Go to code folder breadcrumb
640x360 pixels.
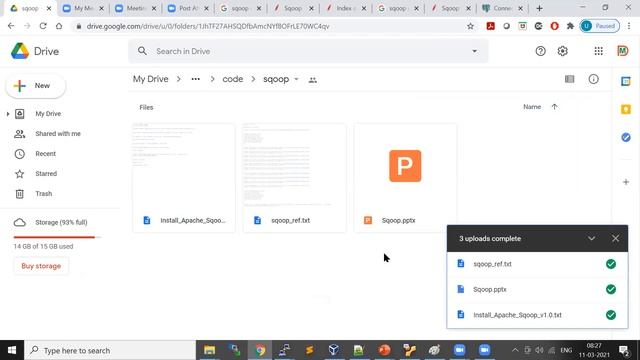pos(233,79)
